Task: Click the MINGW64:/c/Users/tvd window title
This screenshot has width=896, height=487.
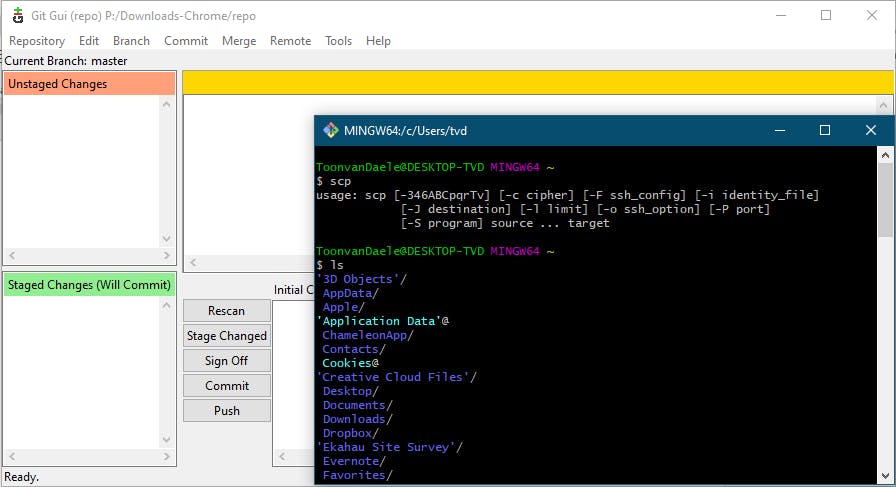Action: pyautogui.click(x=405, y=130)
